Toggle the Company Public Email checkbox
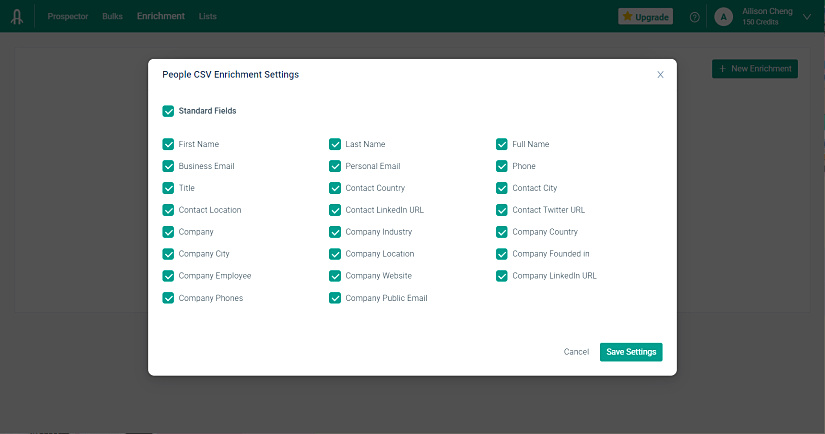Image resolution: width=825 pixels, height=434 pixels. (x=335, y=298)
